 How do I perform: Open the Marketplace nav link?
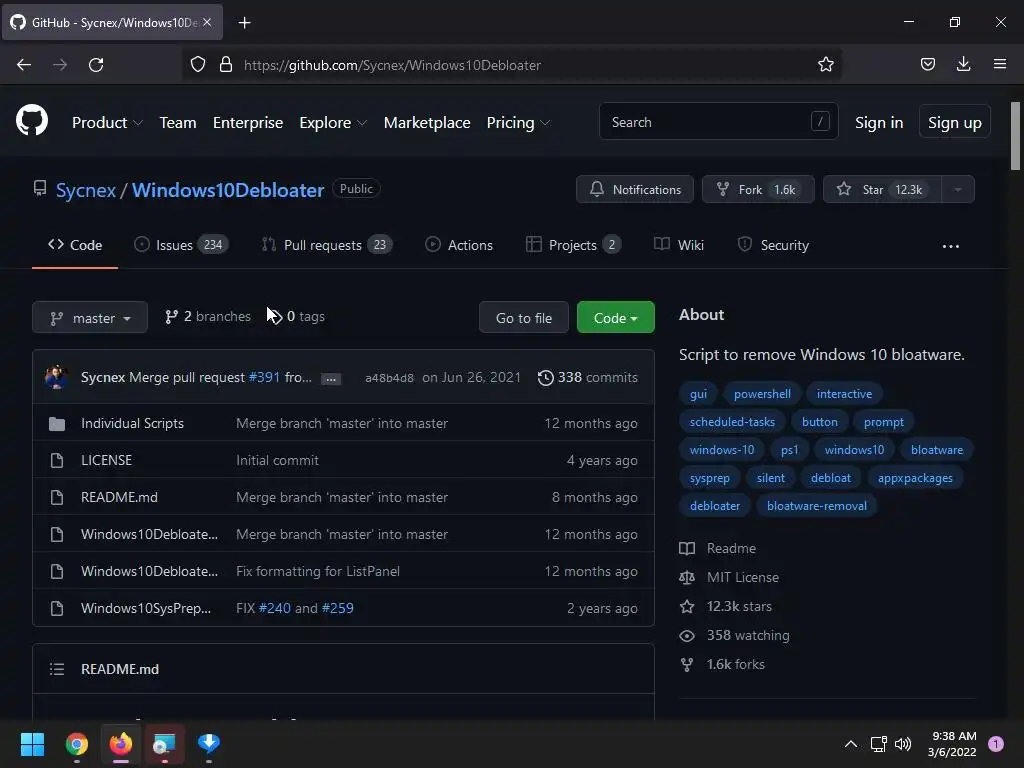pyautogui.click(x=427, y=123)
